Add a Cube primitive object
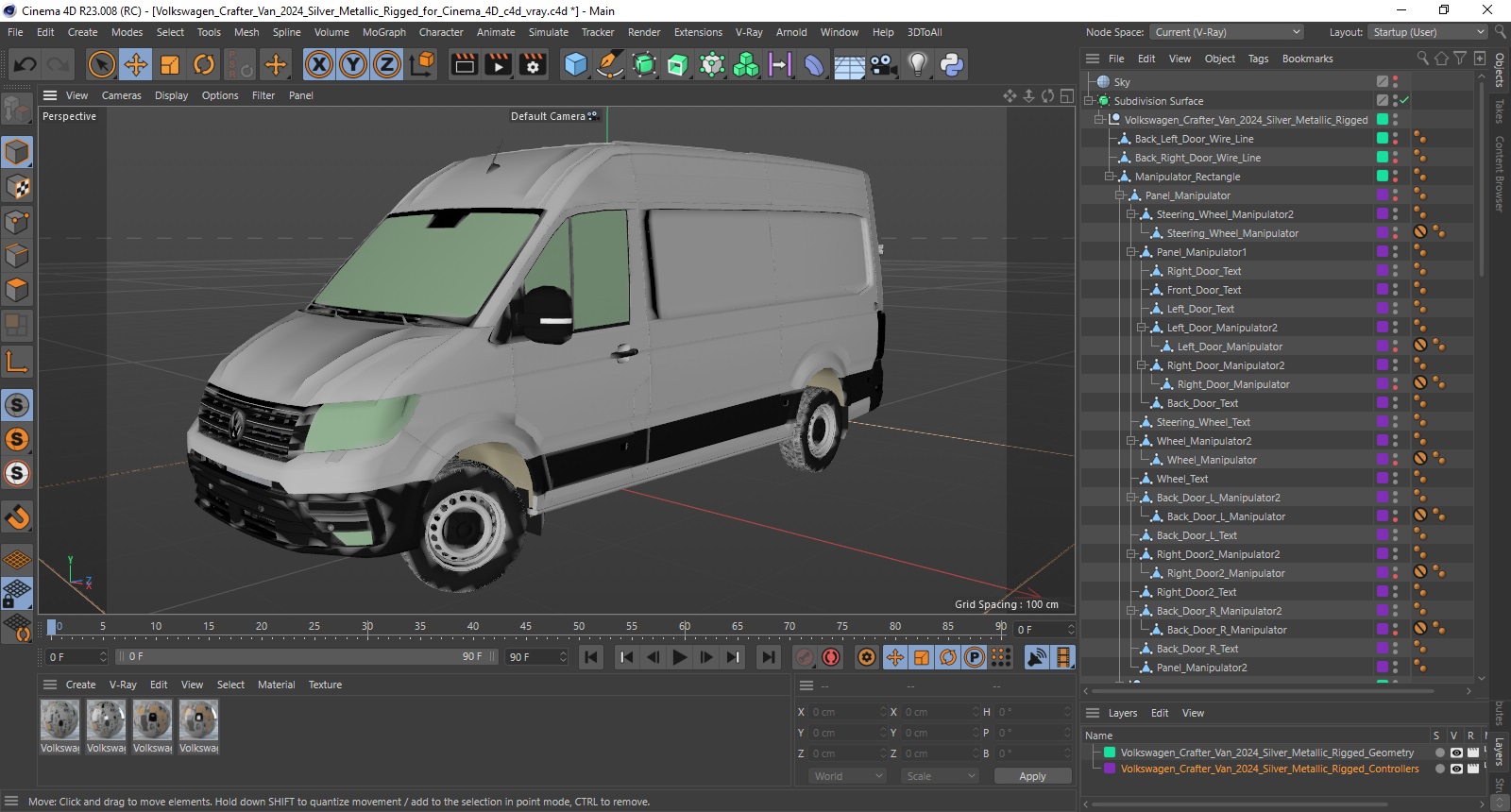1511x812 pixels. (575, 64)
